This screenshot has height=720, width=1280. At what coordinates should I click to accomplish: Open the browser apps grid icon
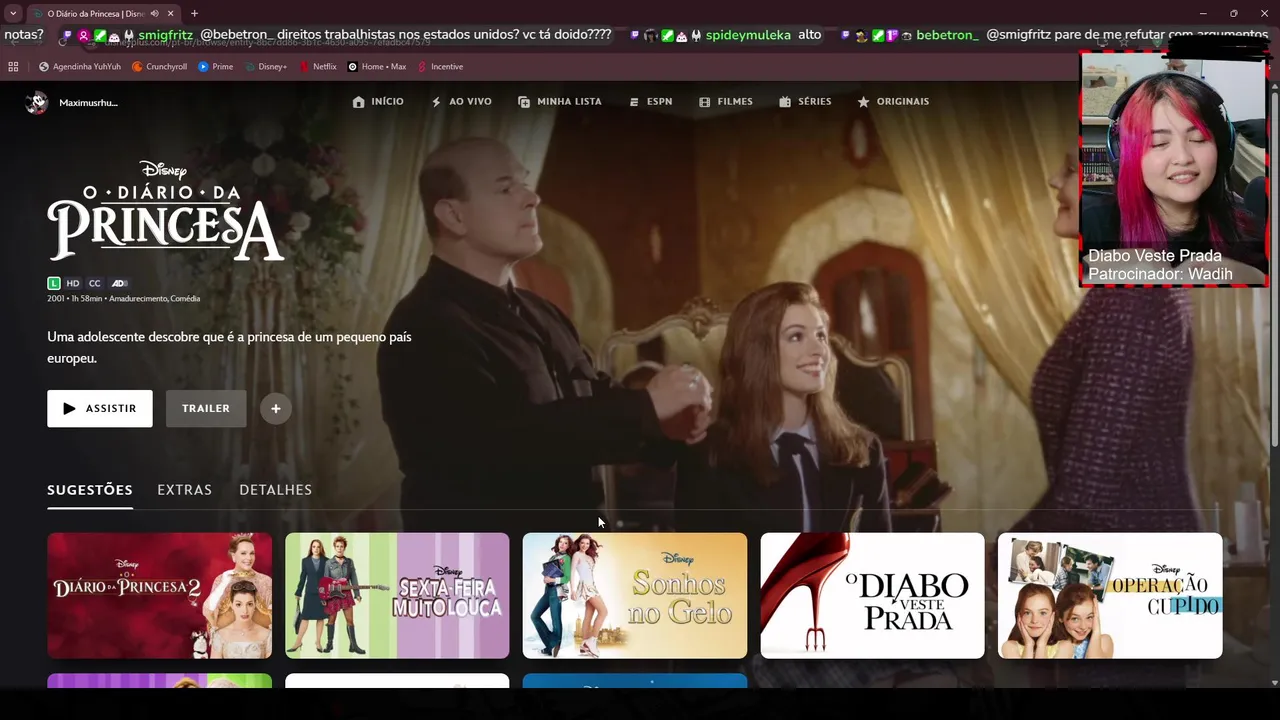point(13,67)
